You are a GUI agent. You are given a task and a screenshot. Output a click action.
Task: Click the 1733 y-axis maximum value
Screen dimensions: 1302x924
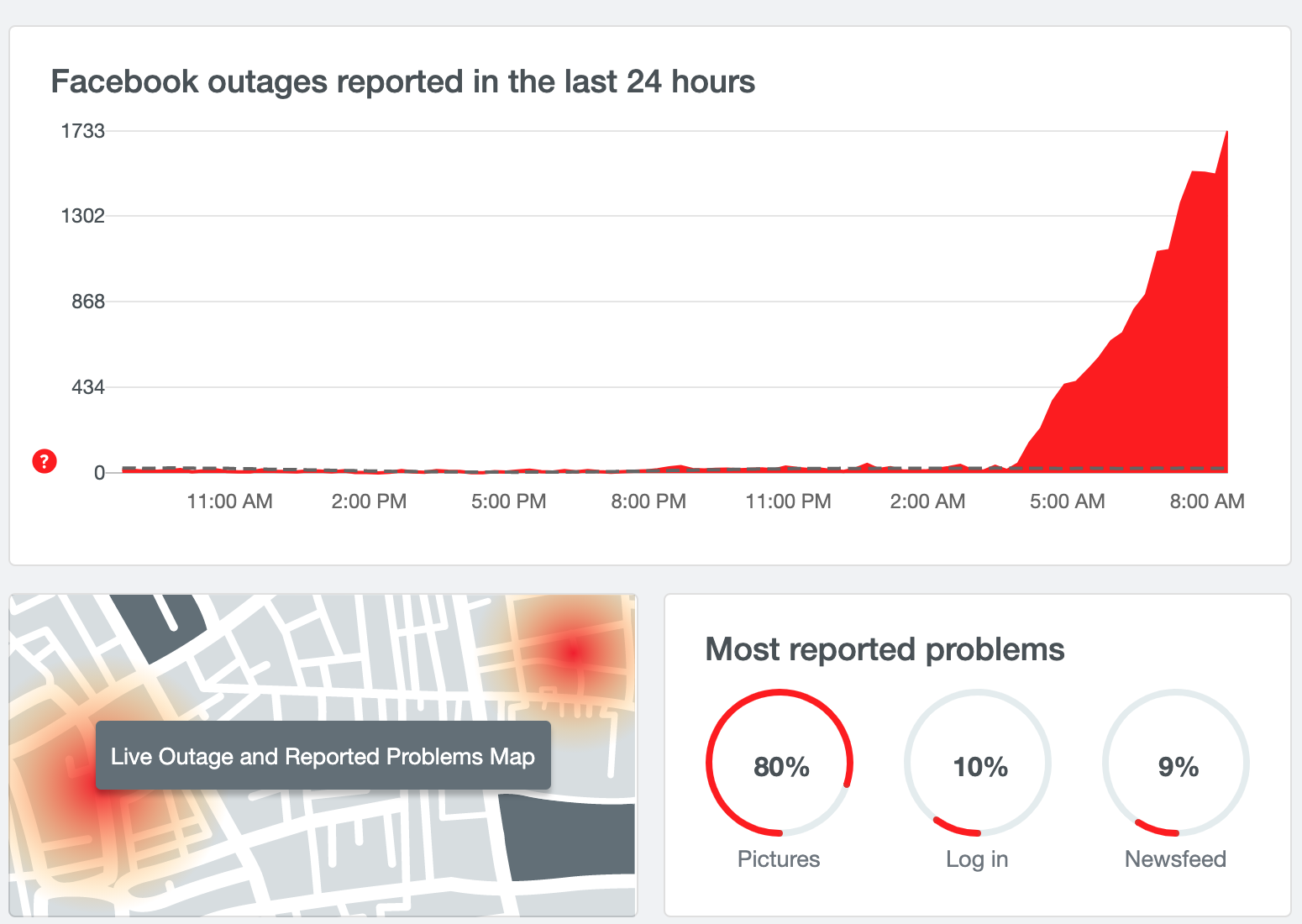82,131
